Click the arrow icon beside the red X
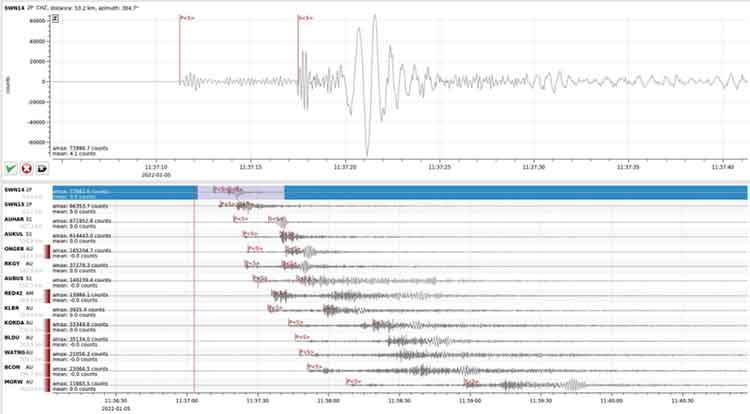 (x=42, y=168)
